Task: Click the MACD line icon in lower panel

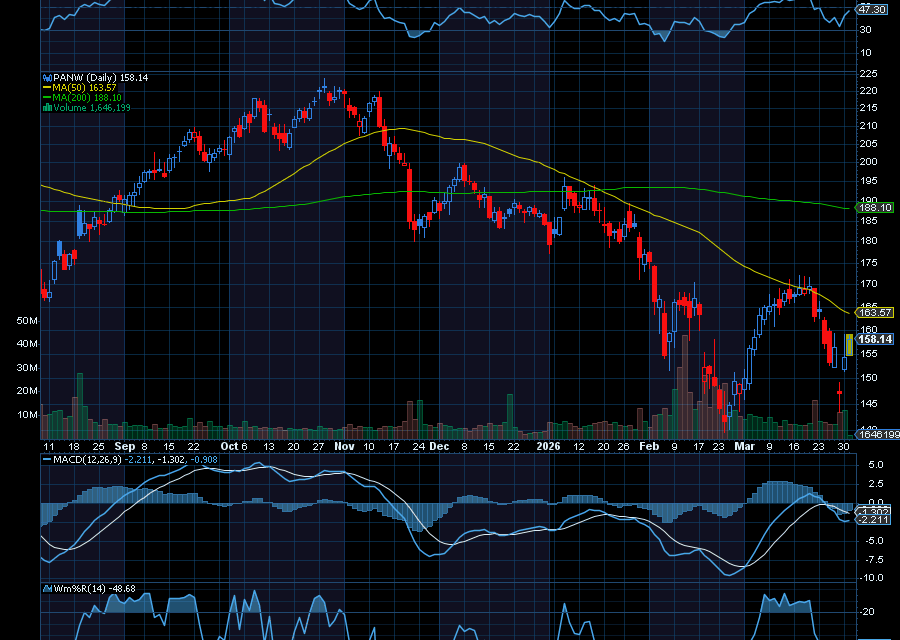Action: coord(45,461)
